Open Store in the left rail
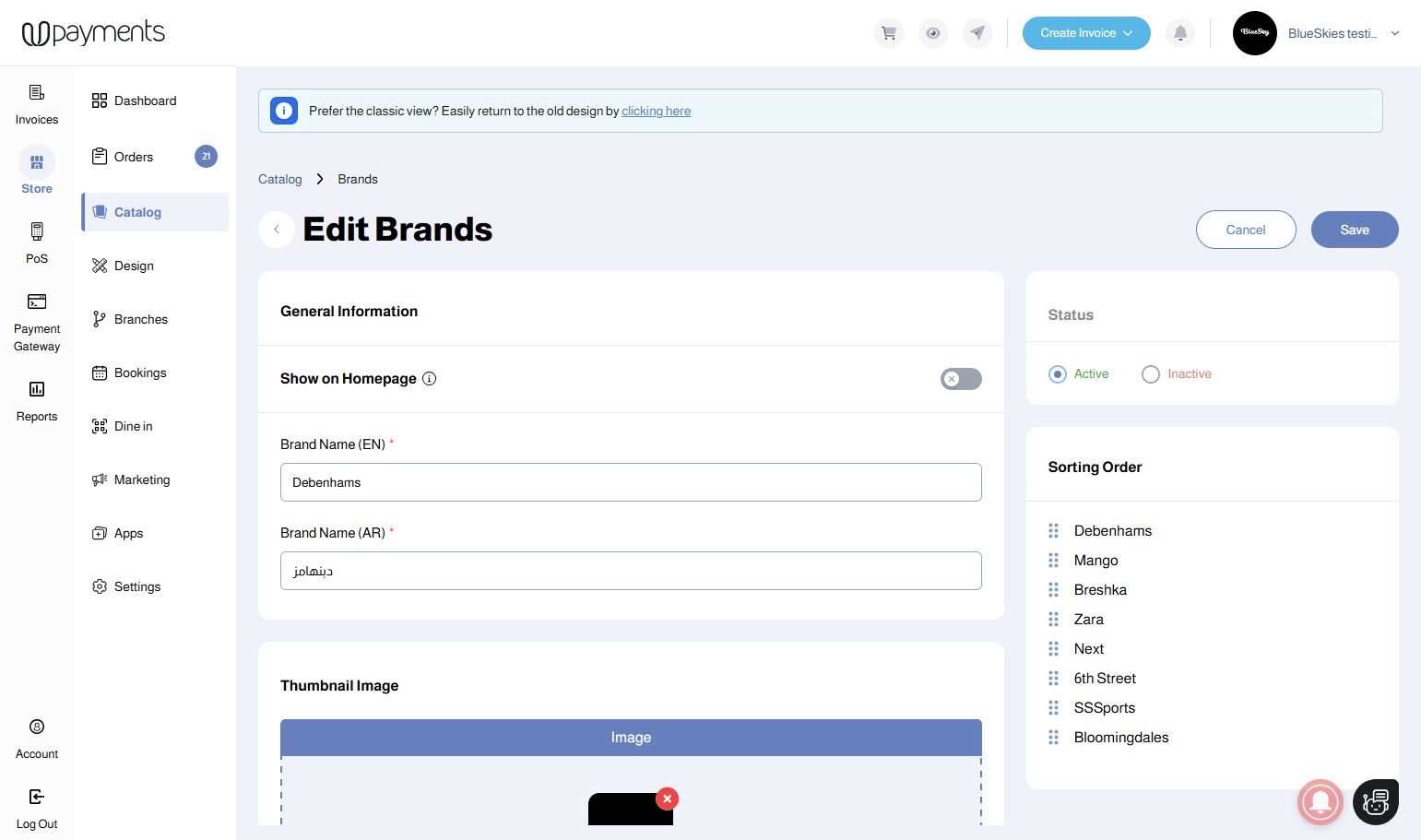Screen dimensions: 1421x840 point(37,172)
